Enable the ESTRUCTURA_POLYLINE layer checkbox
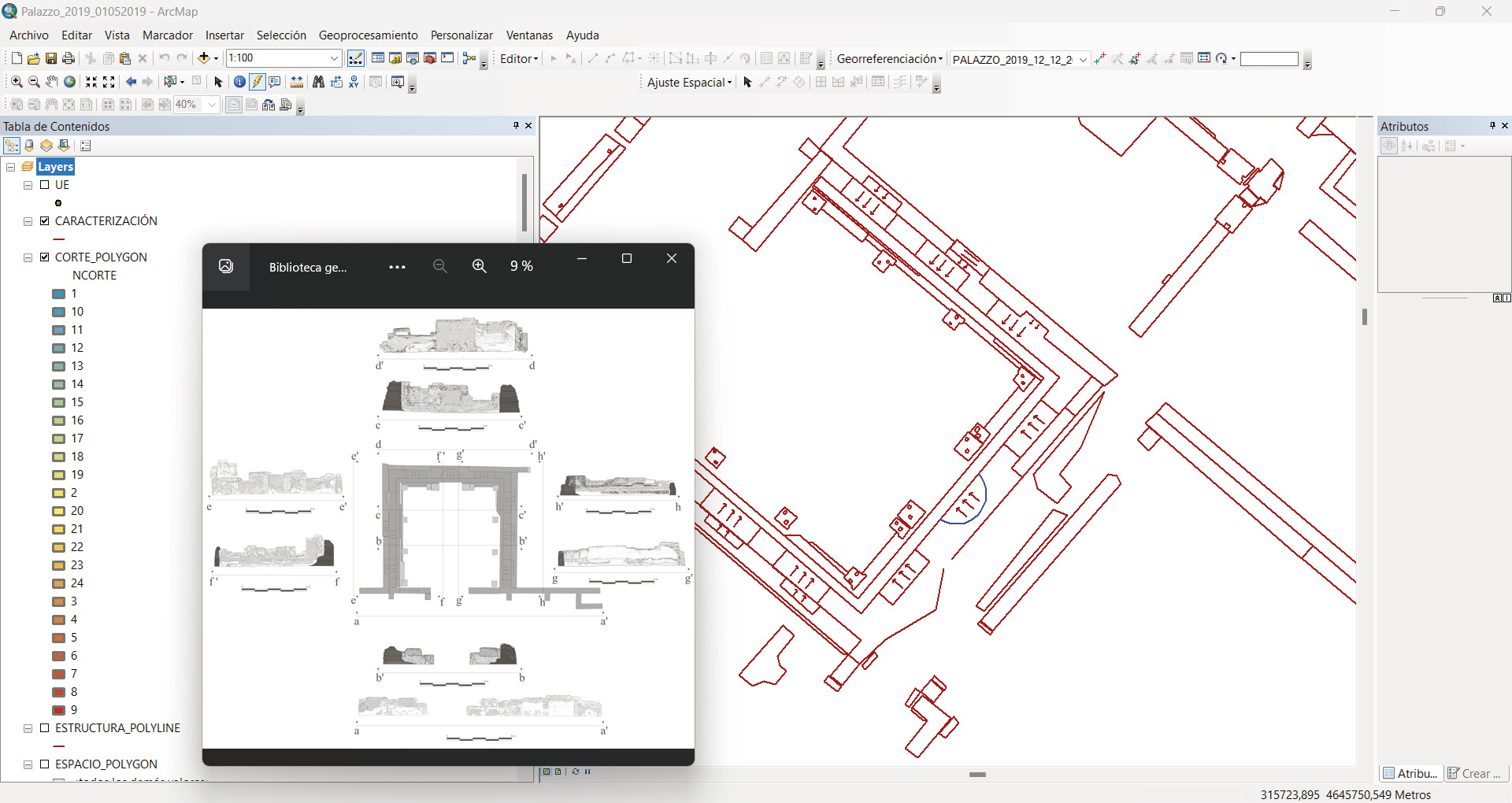This screenshot has width=1512, height=803. coord(45,728)
